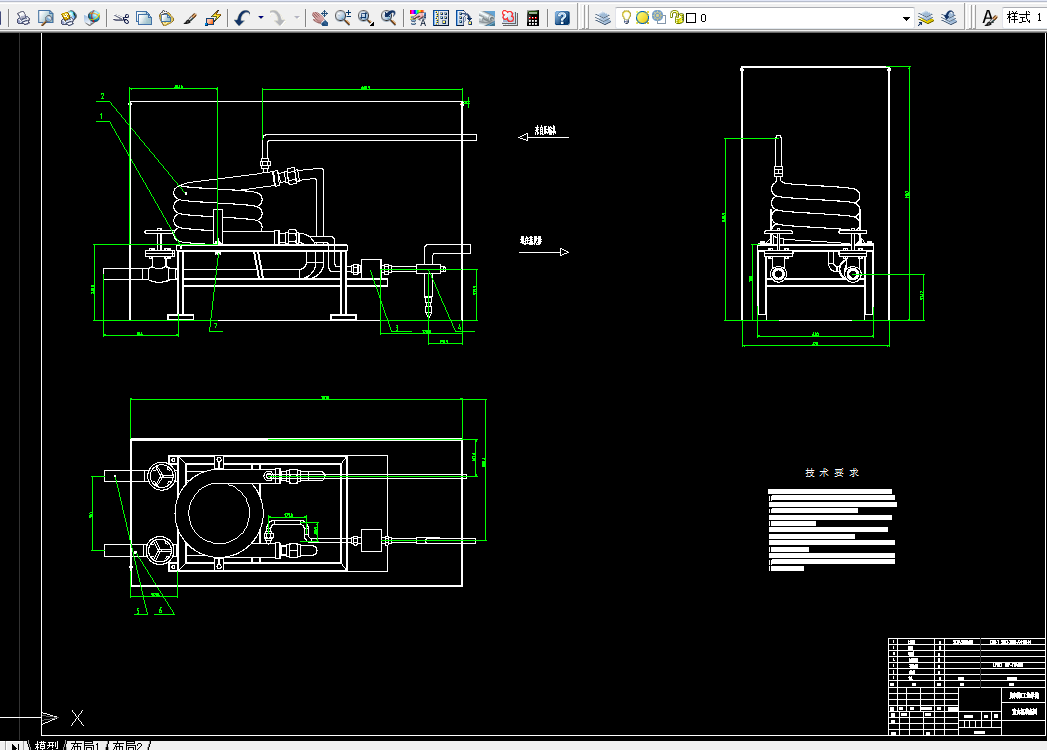Image resolution: width=1047 pixels, height=750 pixels.
Task: Open the Properties palette icon
Action: pos(418,18)
